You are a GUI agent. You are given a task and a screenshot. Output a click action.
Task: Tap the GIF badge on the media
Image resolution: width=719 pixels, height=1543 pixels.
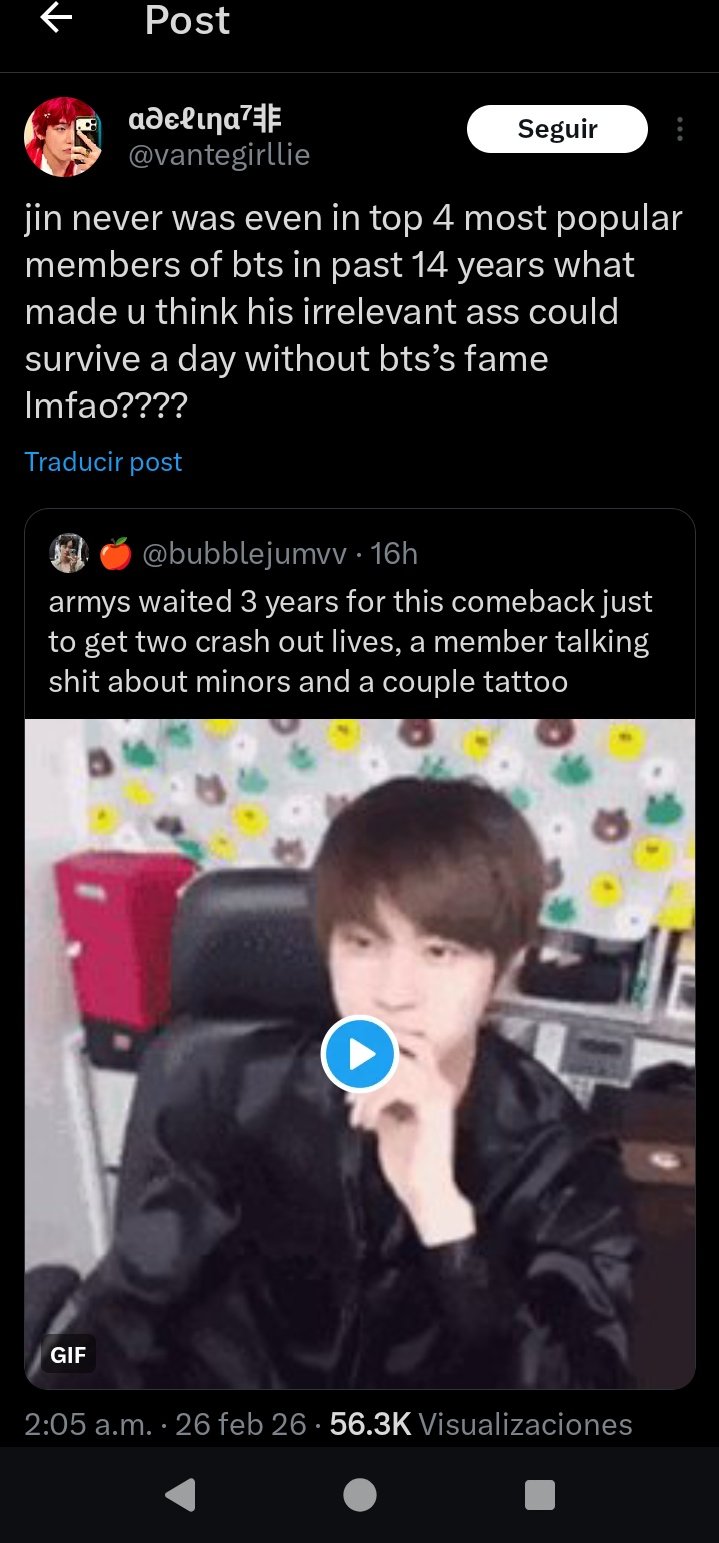click(x=68, y=1356)
